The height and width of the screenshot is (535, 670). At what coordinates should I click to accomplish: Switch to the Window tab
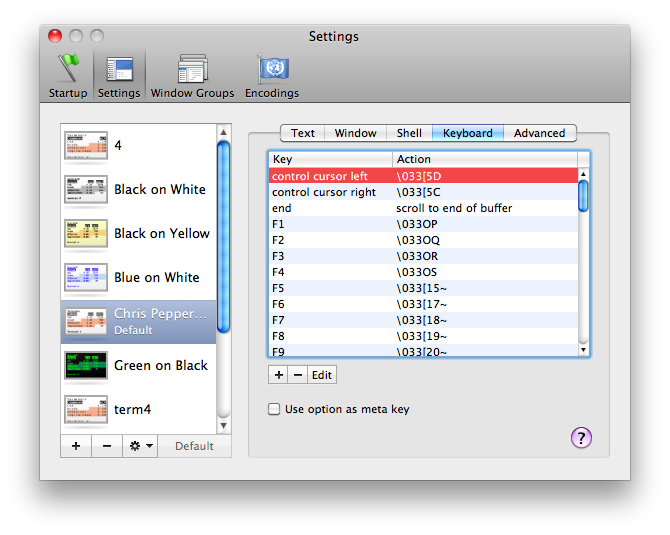click(x=356, y=133)
